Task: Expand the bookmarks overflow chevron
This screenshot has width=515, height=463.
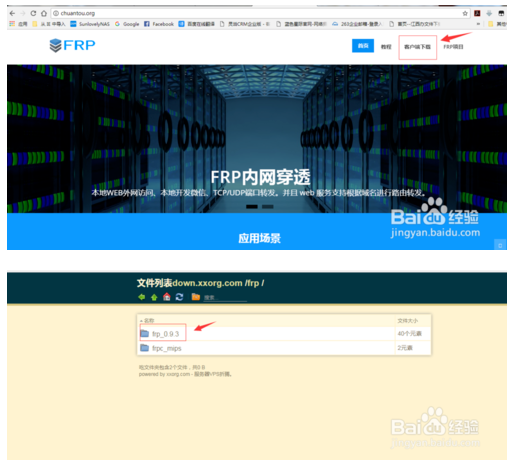Action: [x=478, y=24]
